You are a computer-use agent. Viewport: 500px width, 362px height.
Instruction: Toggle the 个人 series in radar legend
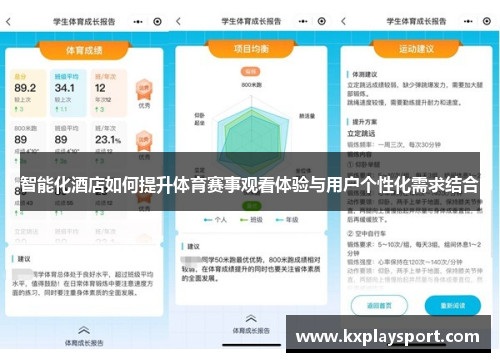pyautogui.click(x=215, y=220)
